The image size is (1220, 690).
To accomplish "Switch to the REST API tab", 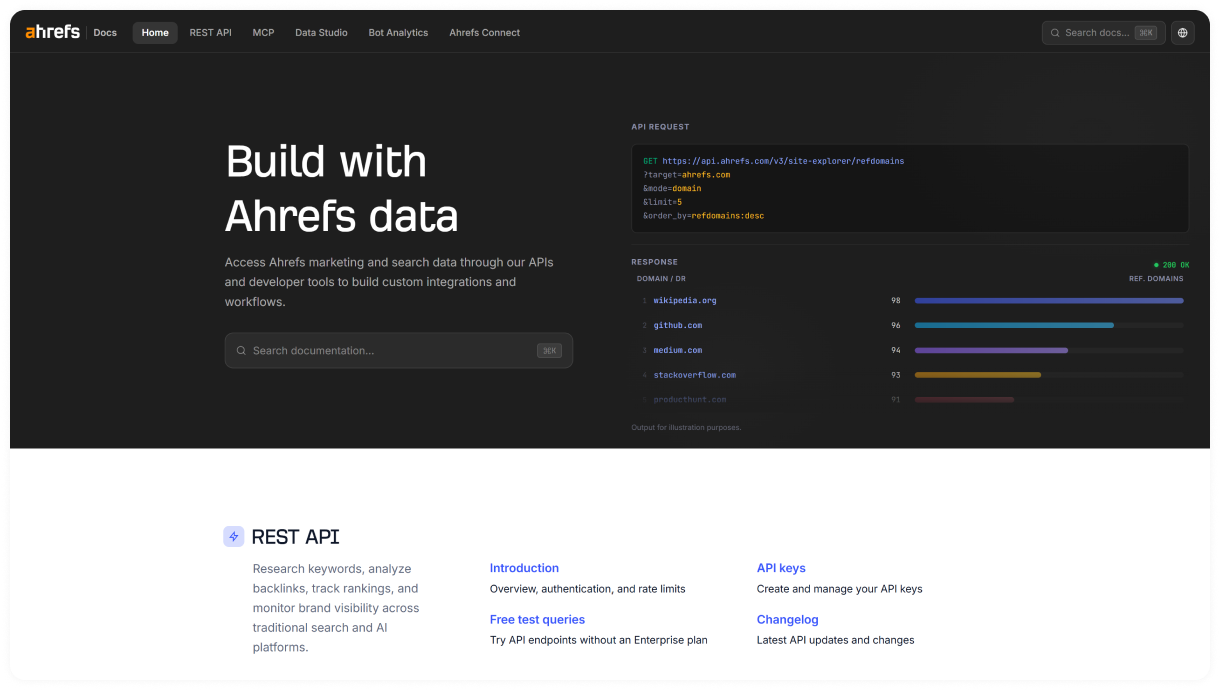I will pyautogui.click(x=210, y=33).
